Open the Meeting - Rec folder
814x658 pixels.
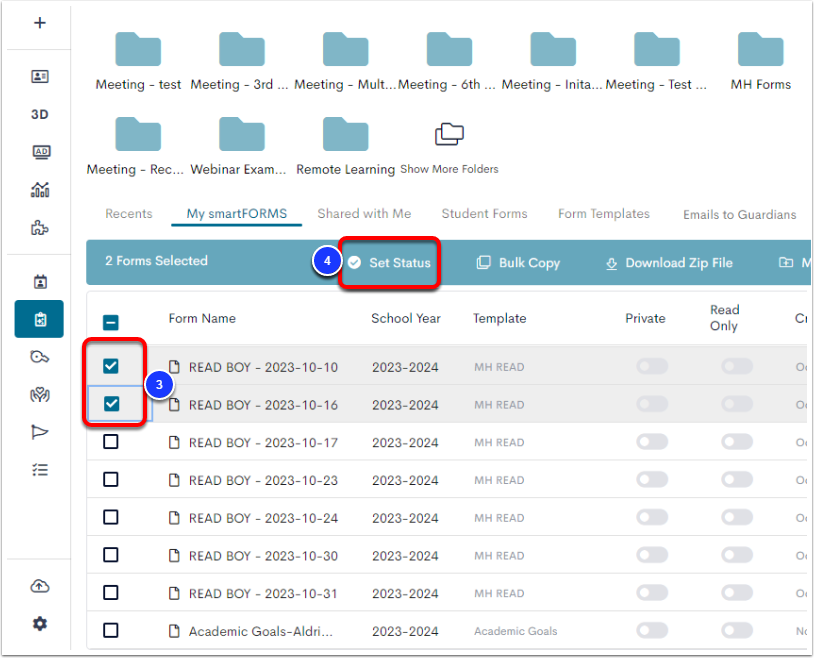point(136,146)
